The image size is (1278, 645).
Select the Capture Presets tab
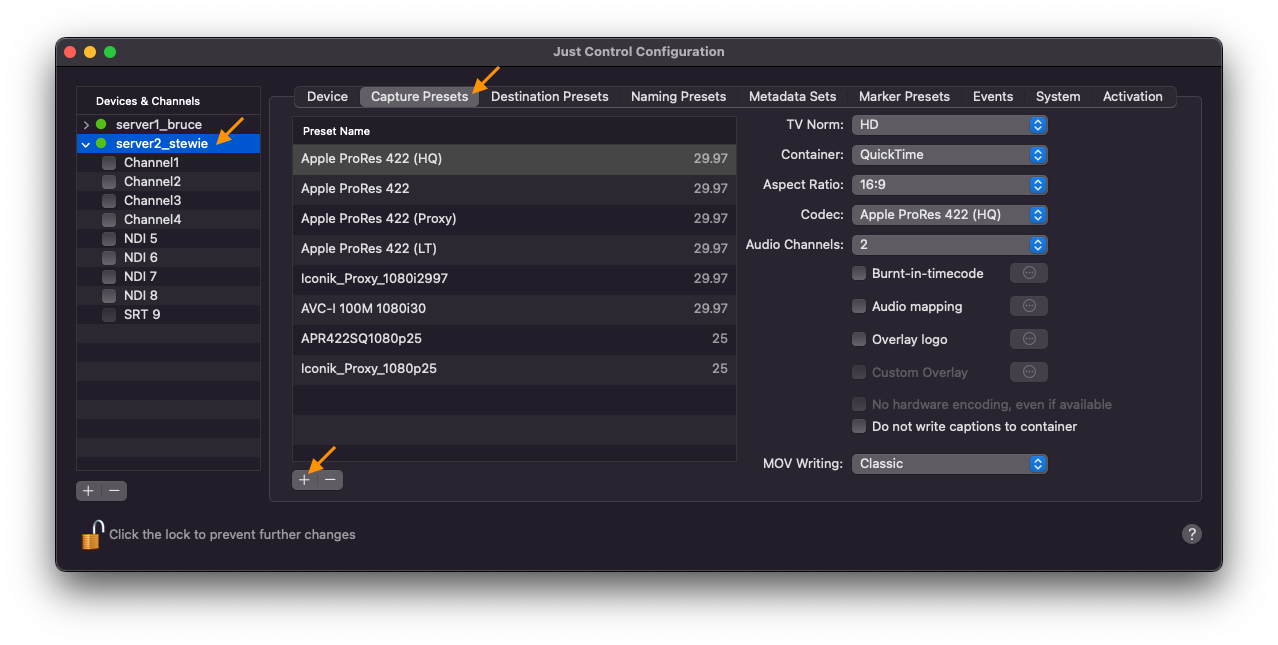(x=420, y=97)
